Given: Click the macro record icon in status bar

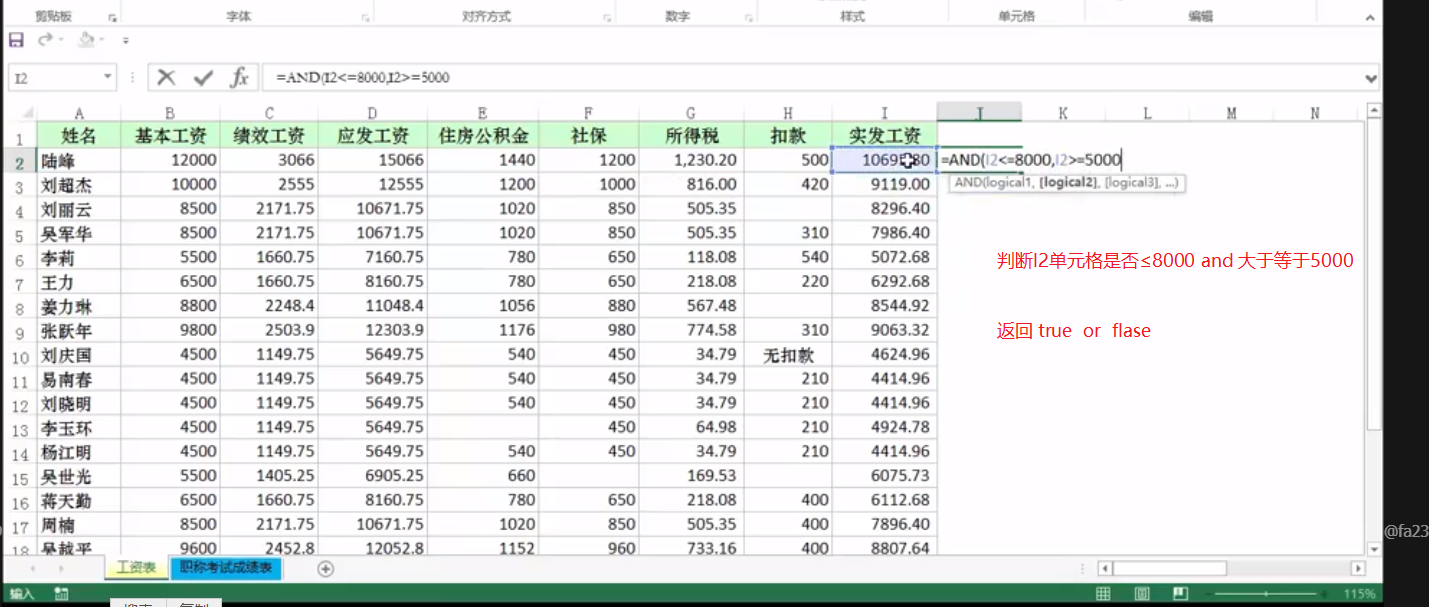Looking at the screenshot, I should [61, 594].
